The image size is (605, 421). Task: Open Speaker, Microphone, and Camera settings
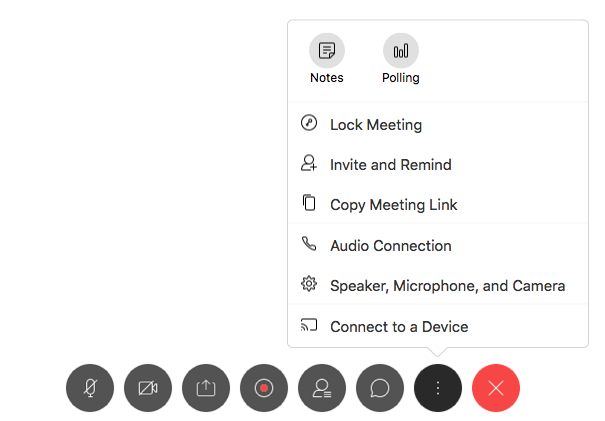point(447,286)
